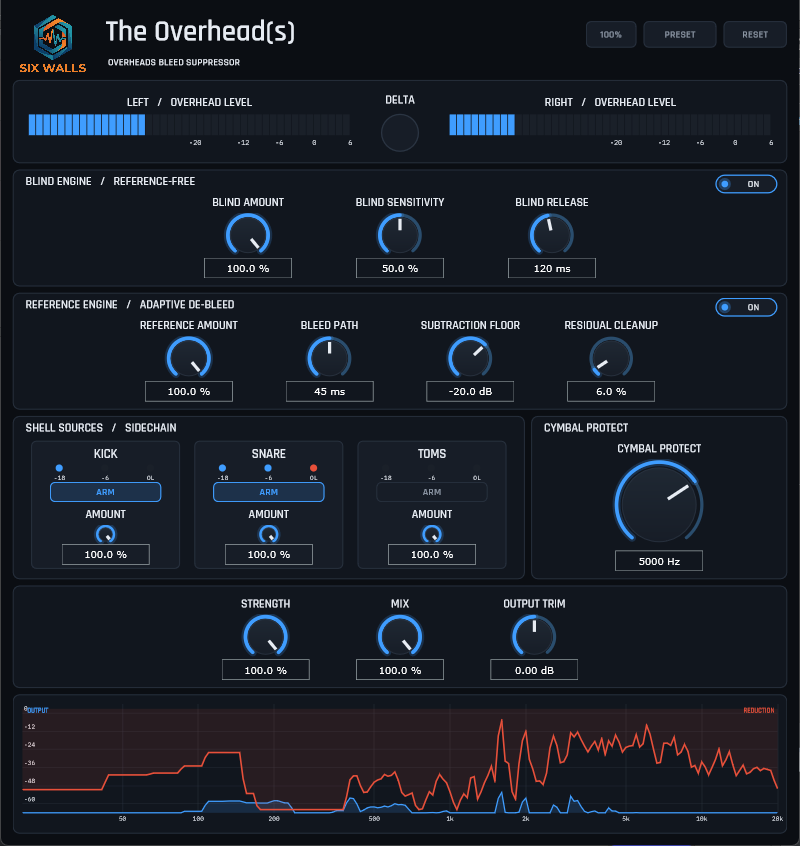Click the Snare Amount 100.0 % field
This screenshot has width=800, height=846.
click(269, 554)
